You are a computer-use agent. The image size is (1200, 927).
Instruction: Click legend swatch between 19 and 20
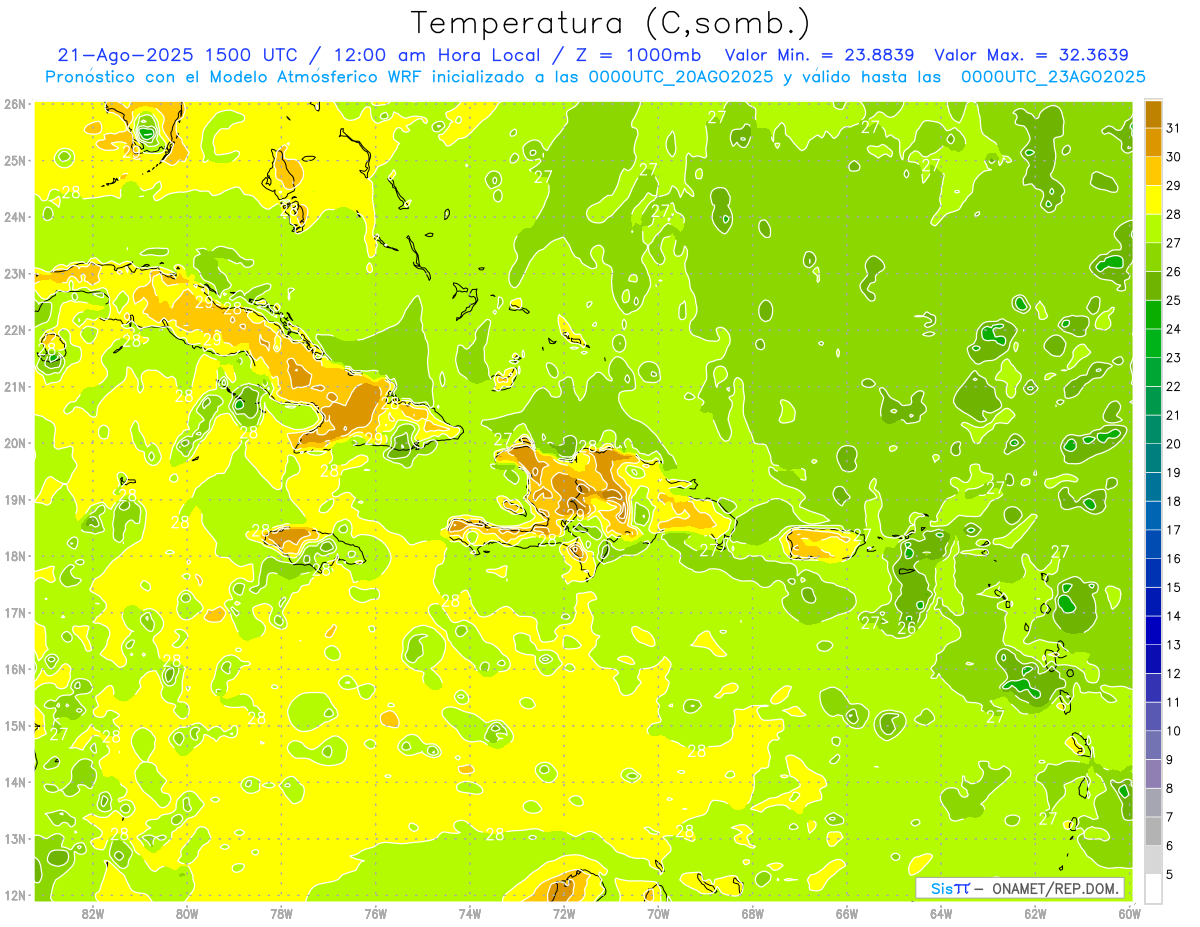pos(1153,459)
